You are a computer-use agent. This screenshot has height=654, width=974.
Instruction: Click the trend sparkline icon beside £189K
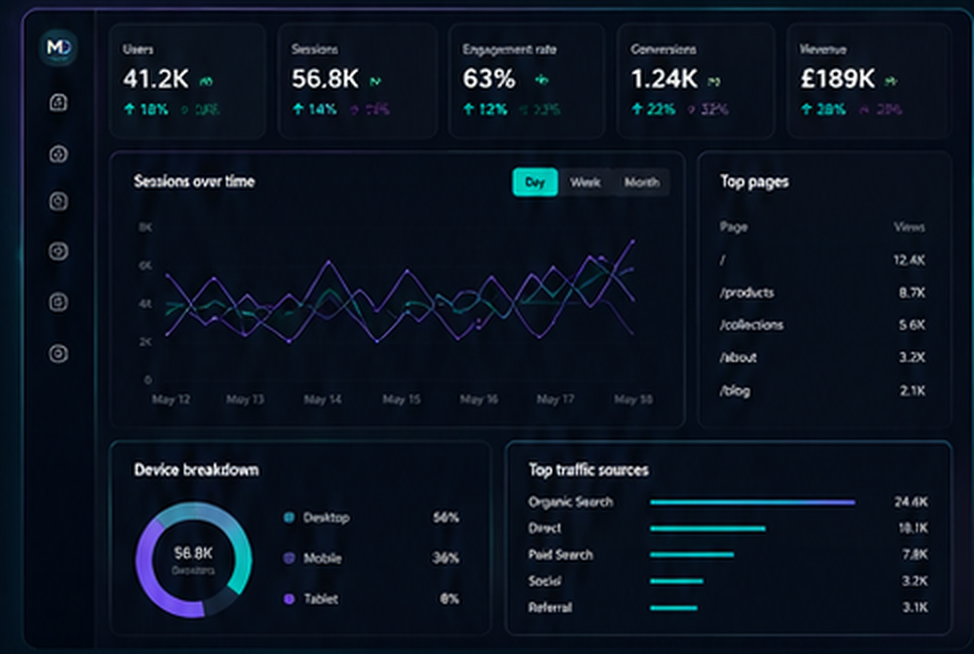(x=891, y=81)
